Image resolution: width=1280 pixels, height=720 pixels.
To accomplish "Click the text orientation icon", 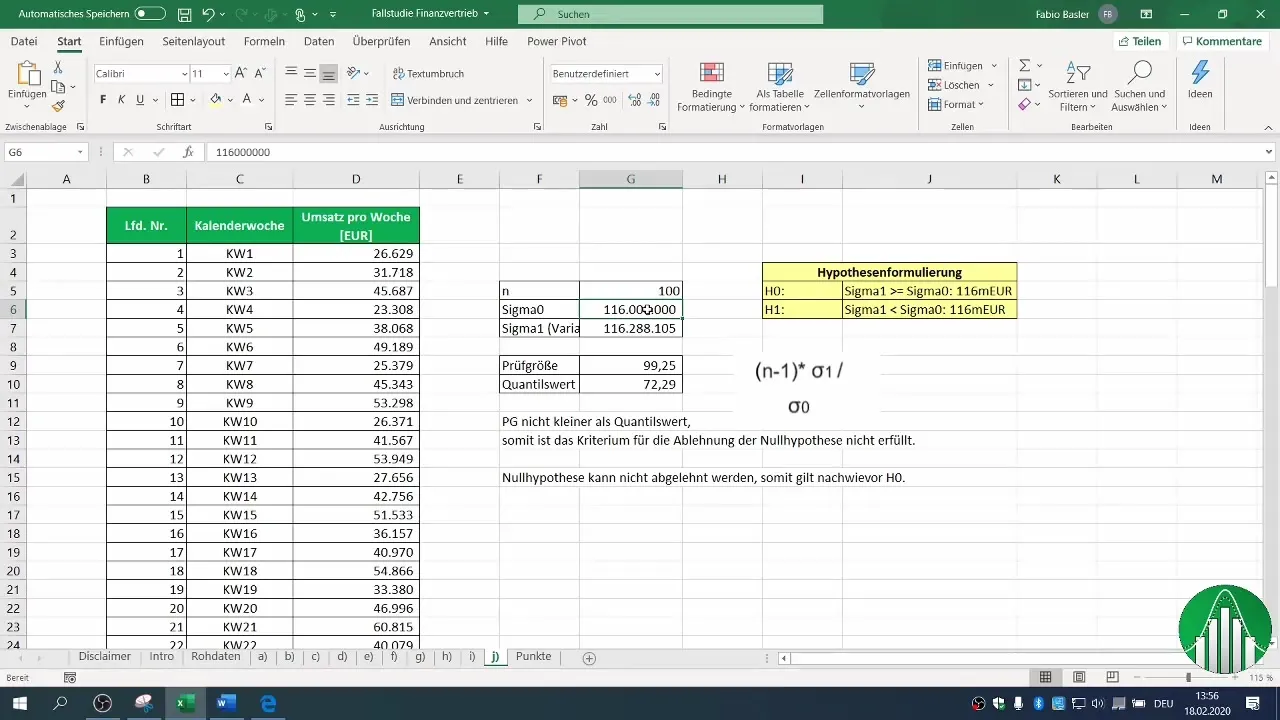I will pos(354,74).
